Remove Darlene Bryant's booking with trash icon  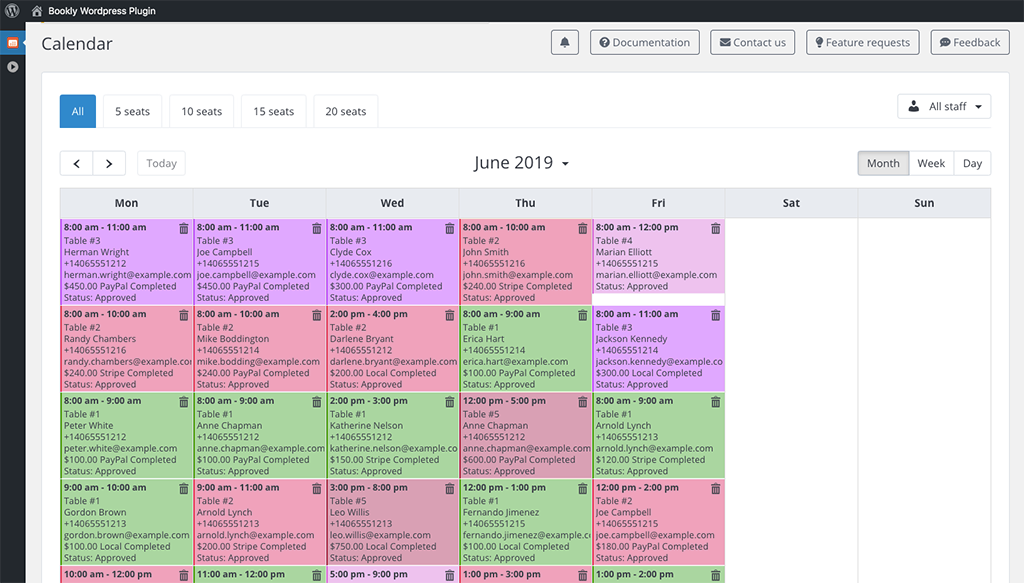(x=450, y=315)
